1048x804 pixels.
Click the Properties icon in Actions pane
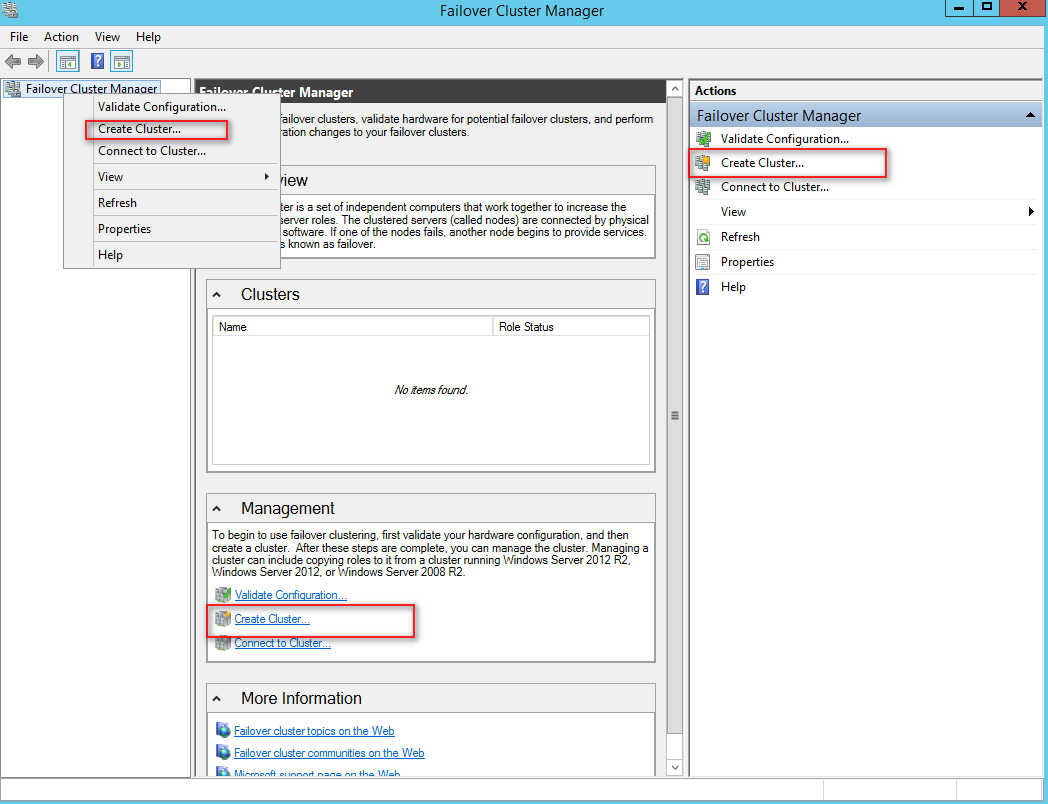[x=703, y=262]
